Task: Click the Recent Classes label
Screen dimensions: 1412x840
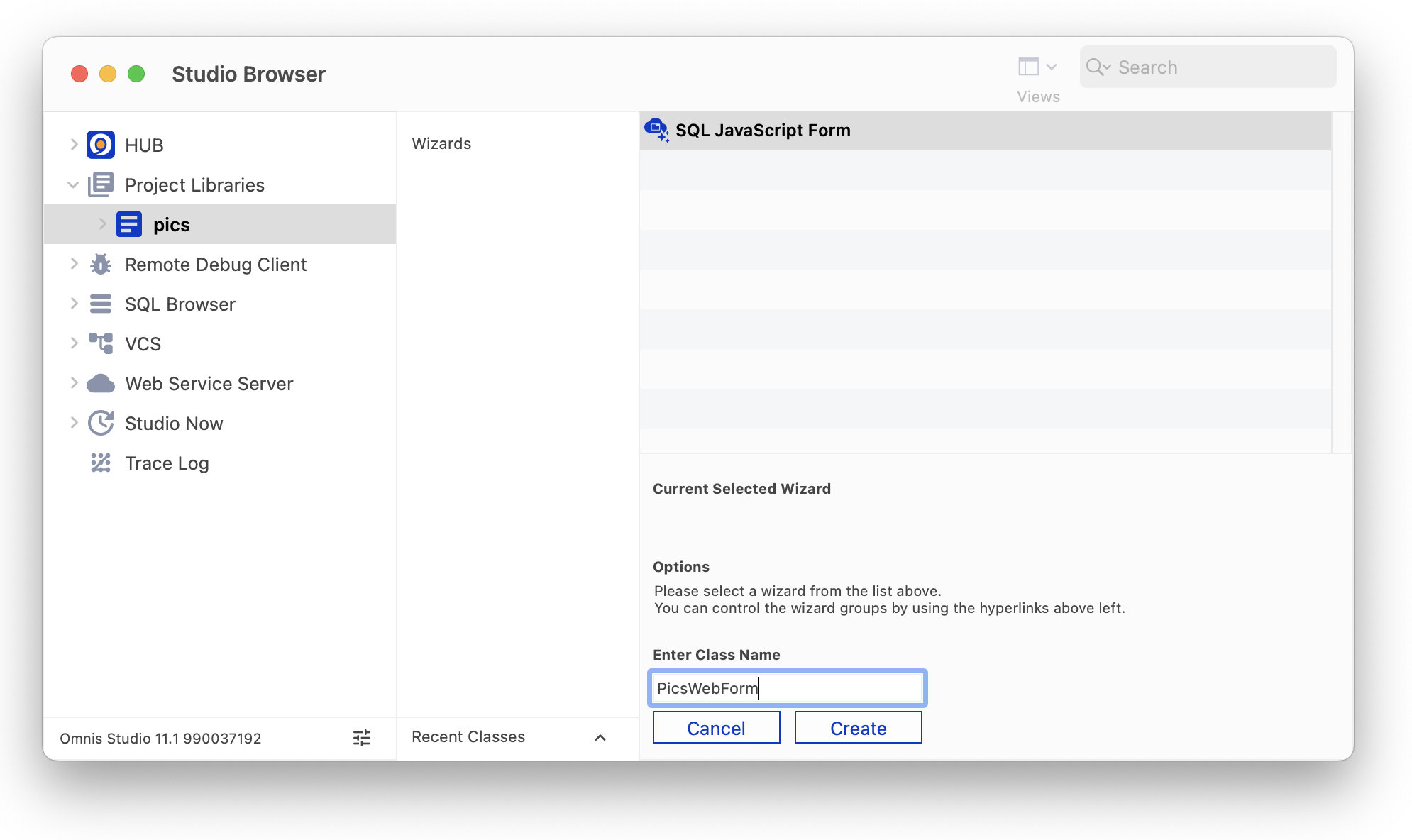Action: (x=468, y=736)
